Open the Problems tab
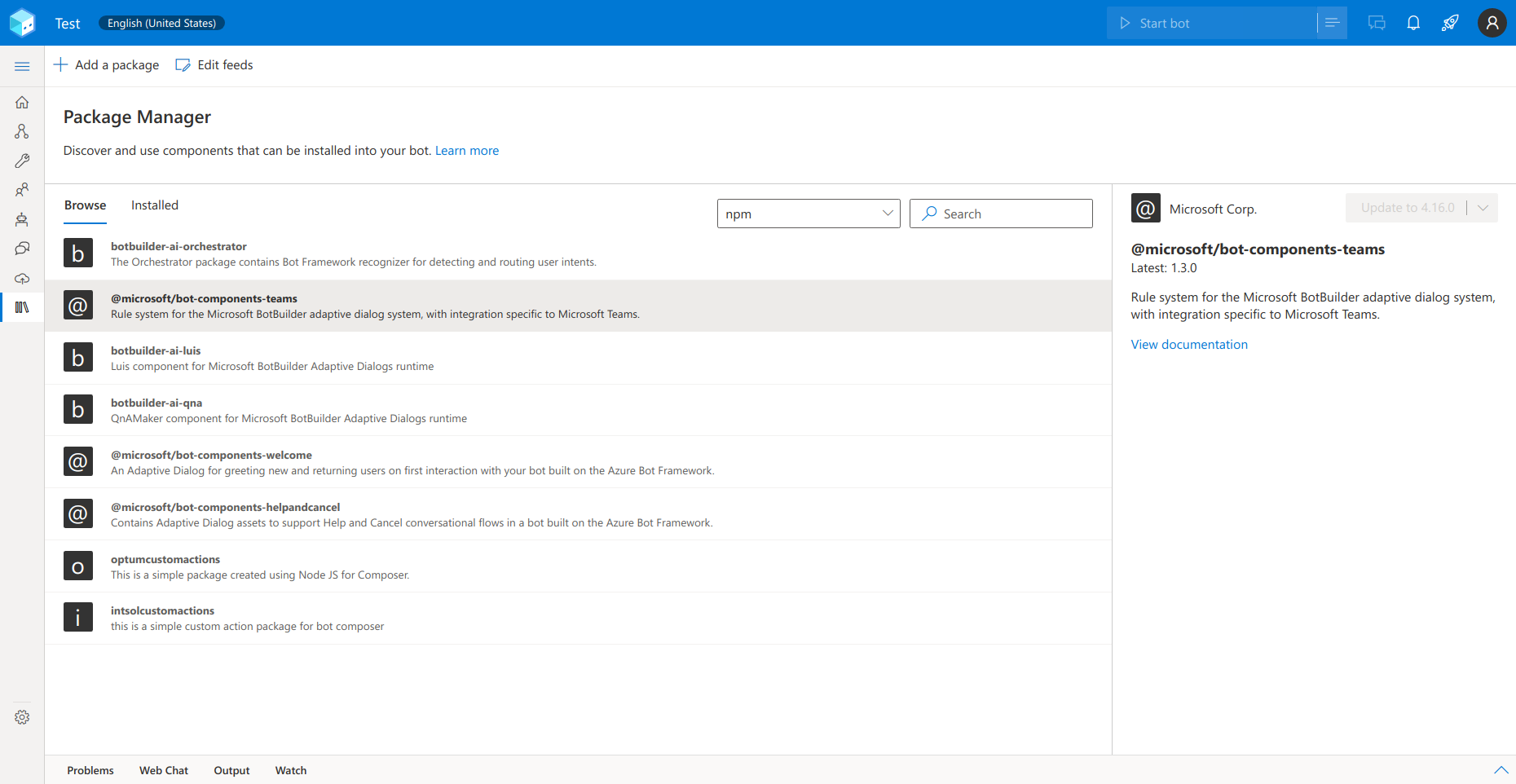The width and height of the screenshot is (1516, 784). 90,770
